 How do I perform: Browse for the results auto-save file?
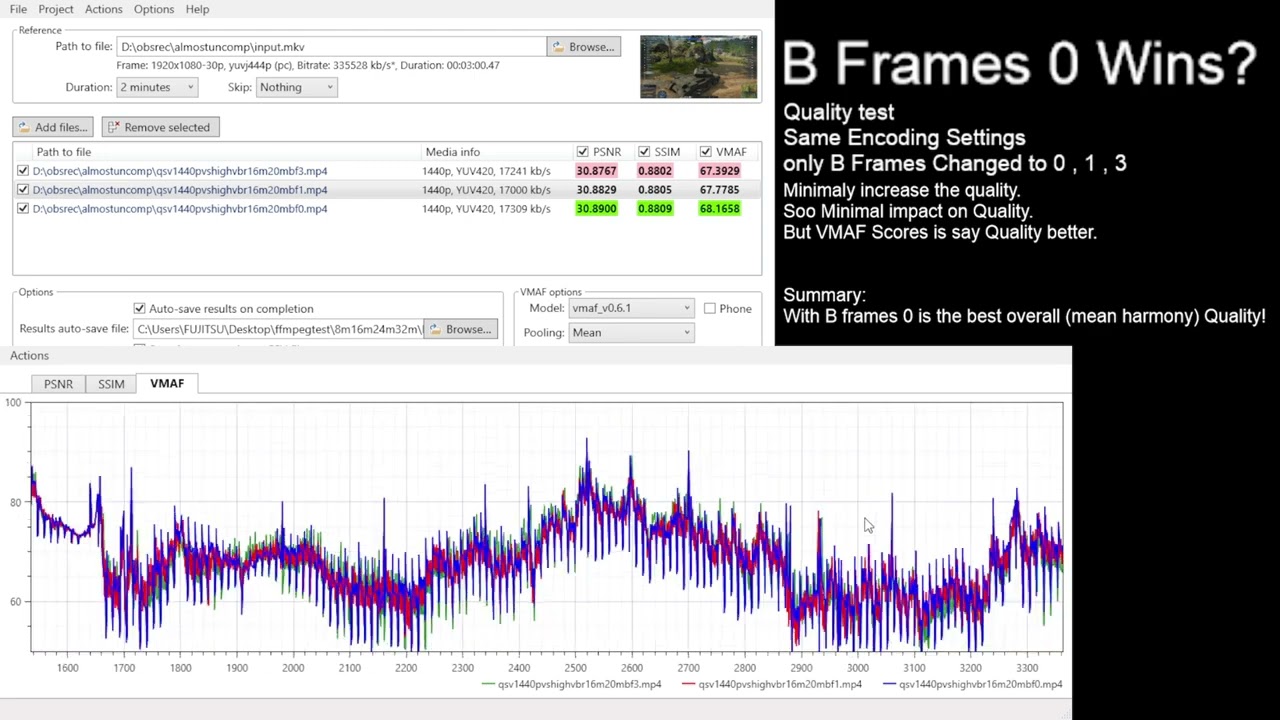tap(461, 329)
